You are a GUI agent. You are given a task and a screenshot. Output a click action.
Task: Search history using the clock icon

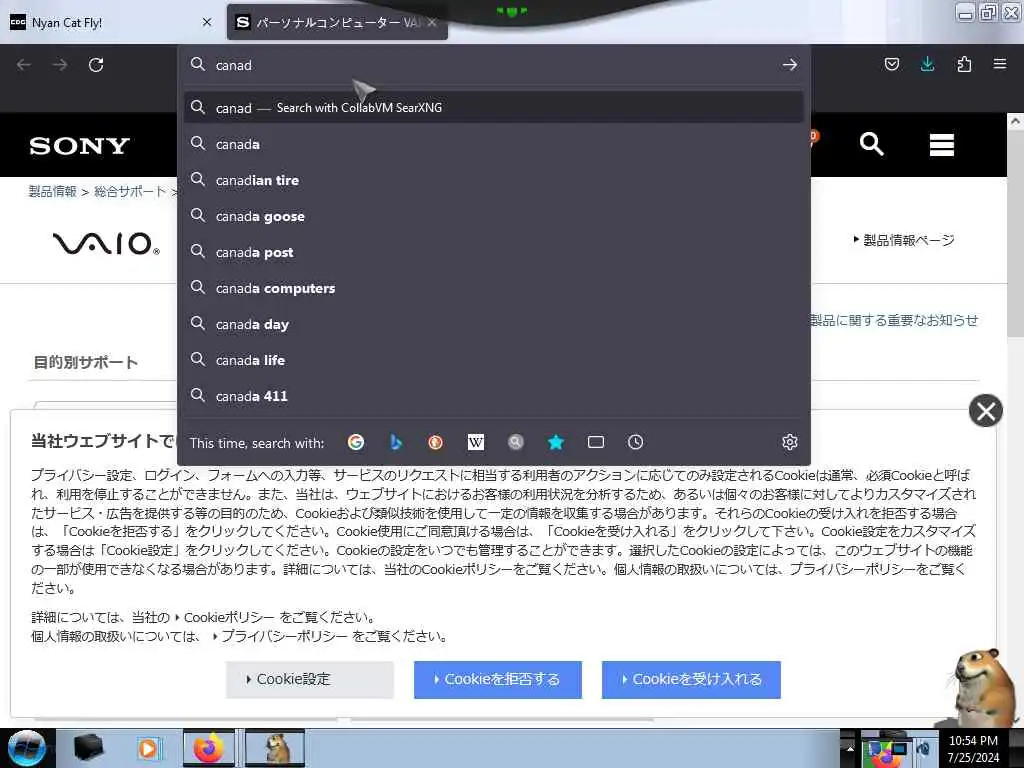click(635, 442)
